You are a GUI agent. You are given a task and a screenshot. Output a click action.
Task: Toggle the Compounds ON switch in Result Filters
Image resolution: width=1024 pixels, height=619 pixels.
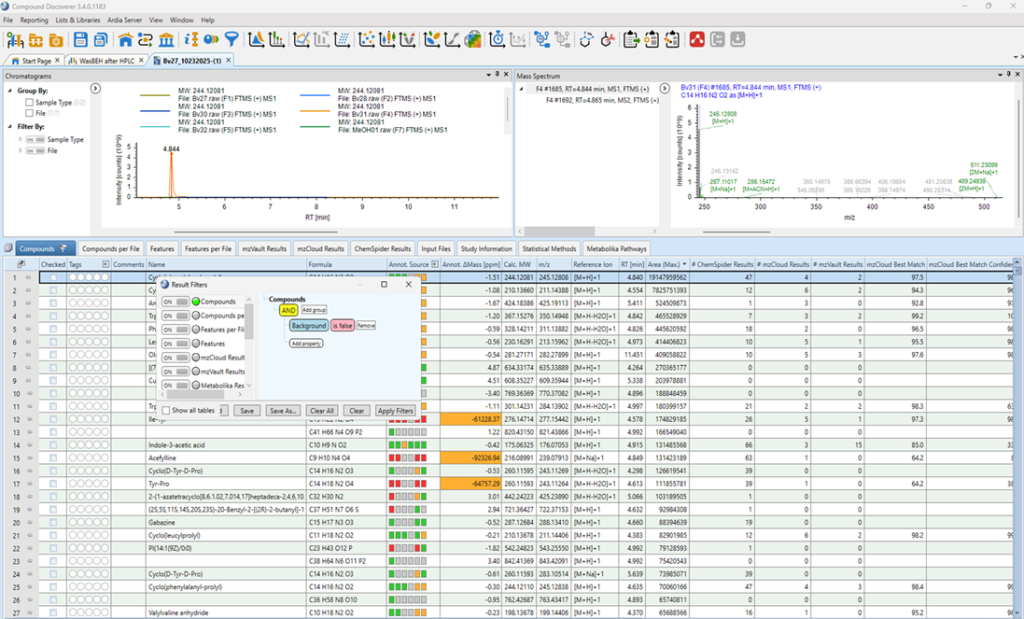[x=174, y=301]
